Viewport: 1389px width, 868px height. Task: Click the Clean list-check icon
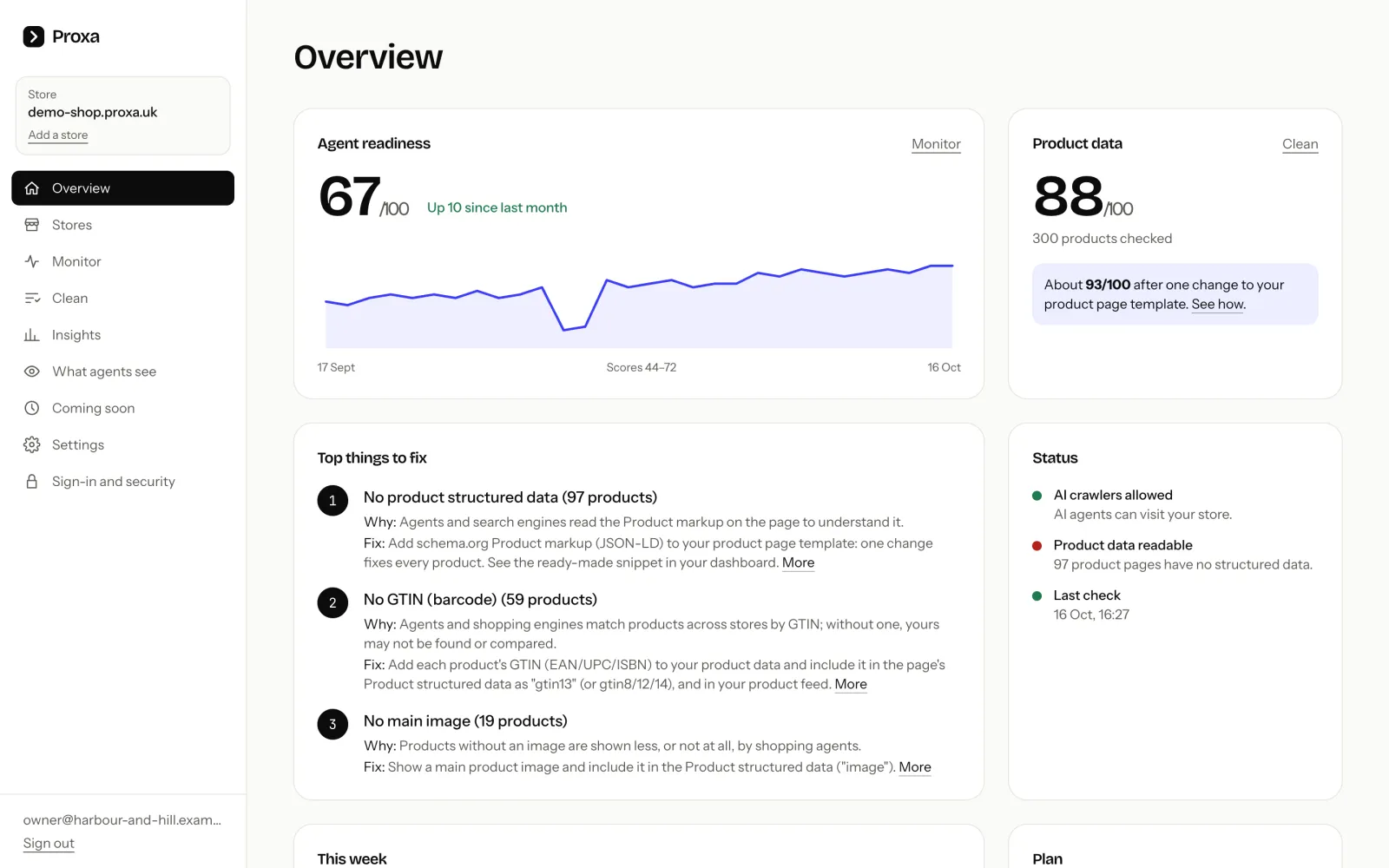32,299
